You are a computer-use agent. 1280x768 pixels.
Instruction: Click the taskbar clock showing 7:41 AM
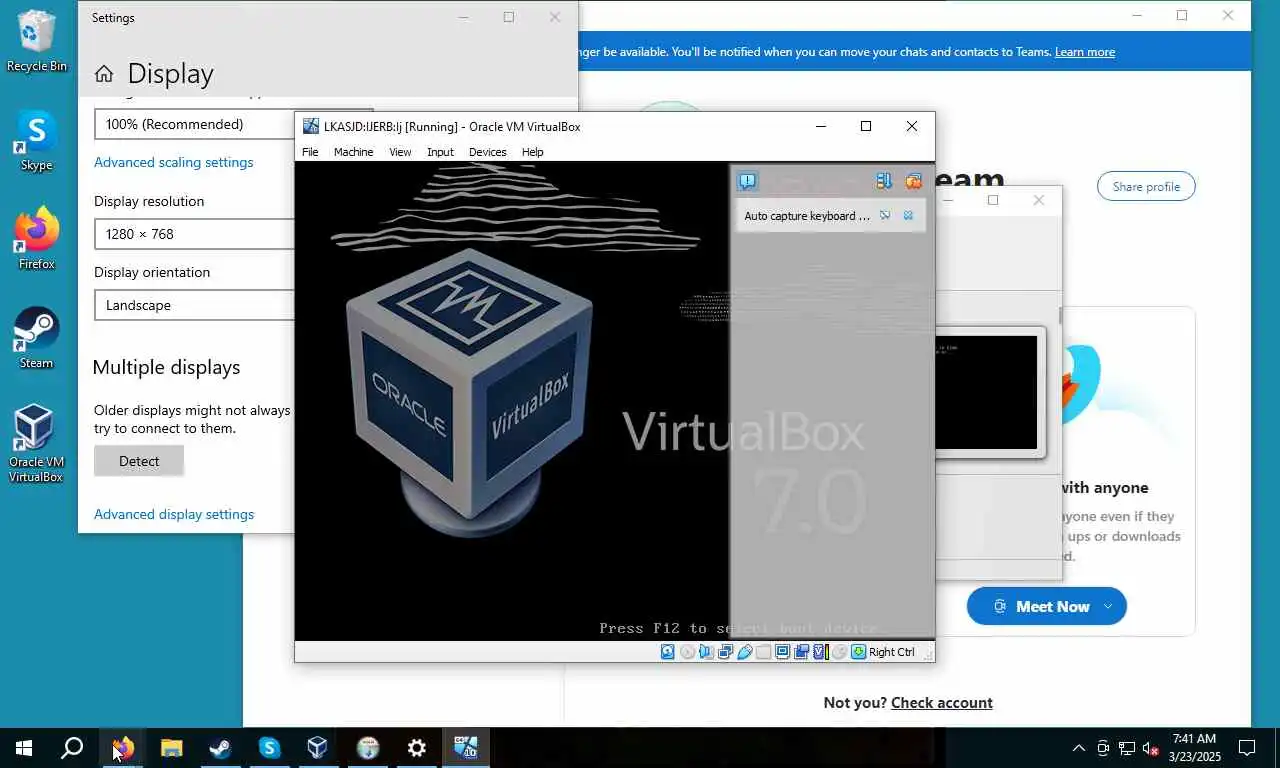coord(1193,748)
